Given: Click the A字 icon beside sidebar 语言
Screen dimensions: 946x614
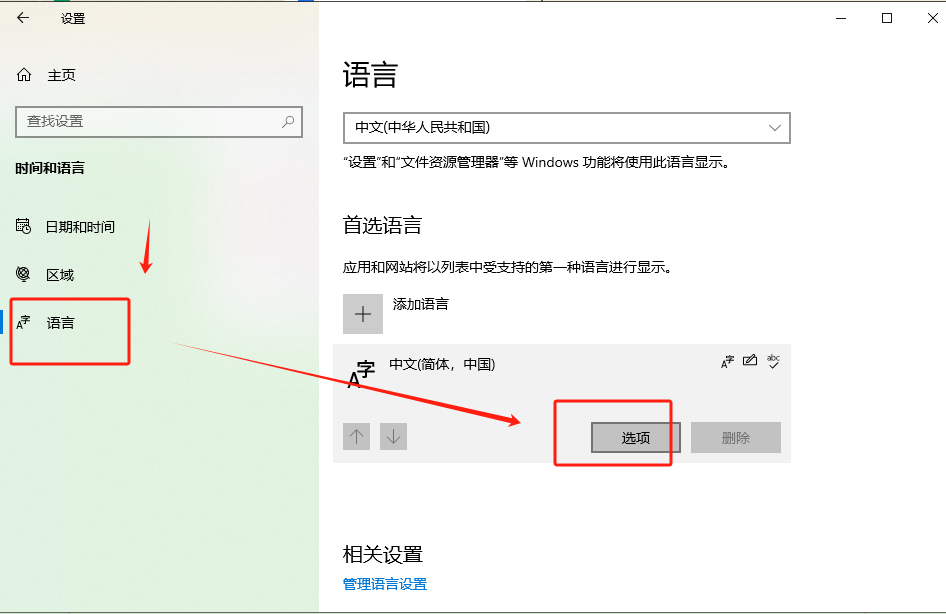Looking at the screenshot, I should [23, 323].
